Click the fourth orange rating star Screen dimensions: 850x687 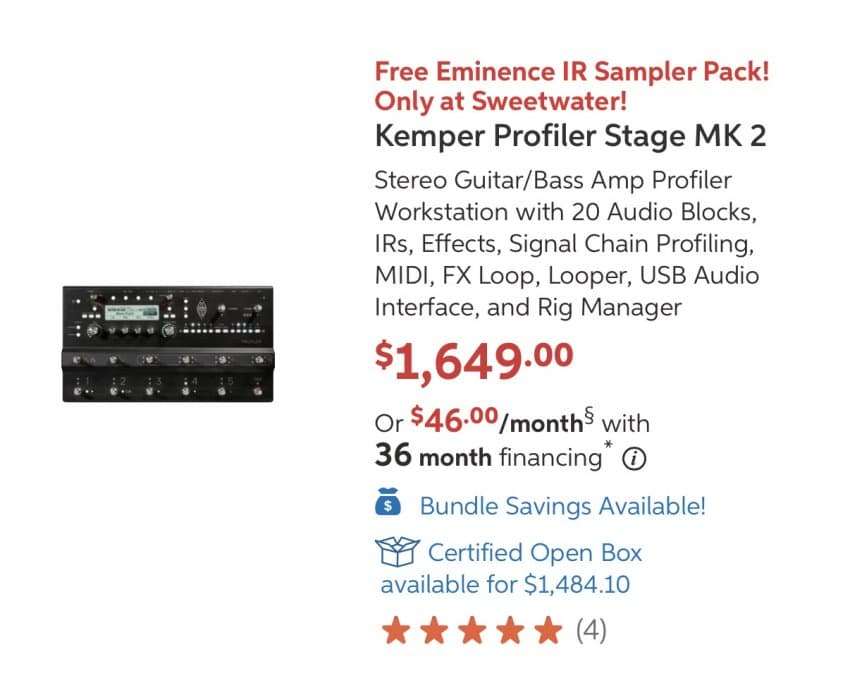point(511,630)
